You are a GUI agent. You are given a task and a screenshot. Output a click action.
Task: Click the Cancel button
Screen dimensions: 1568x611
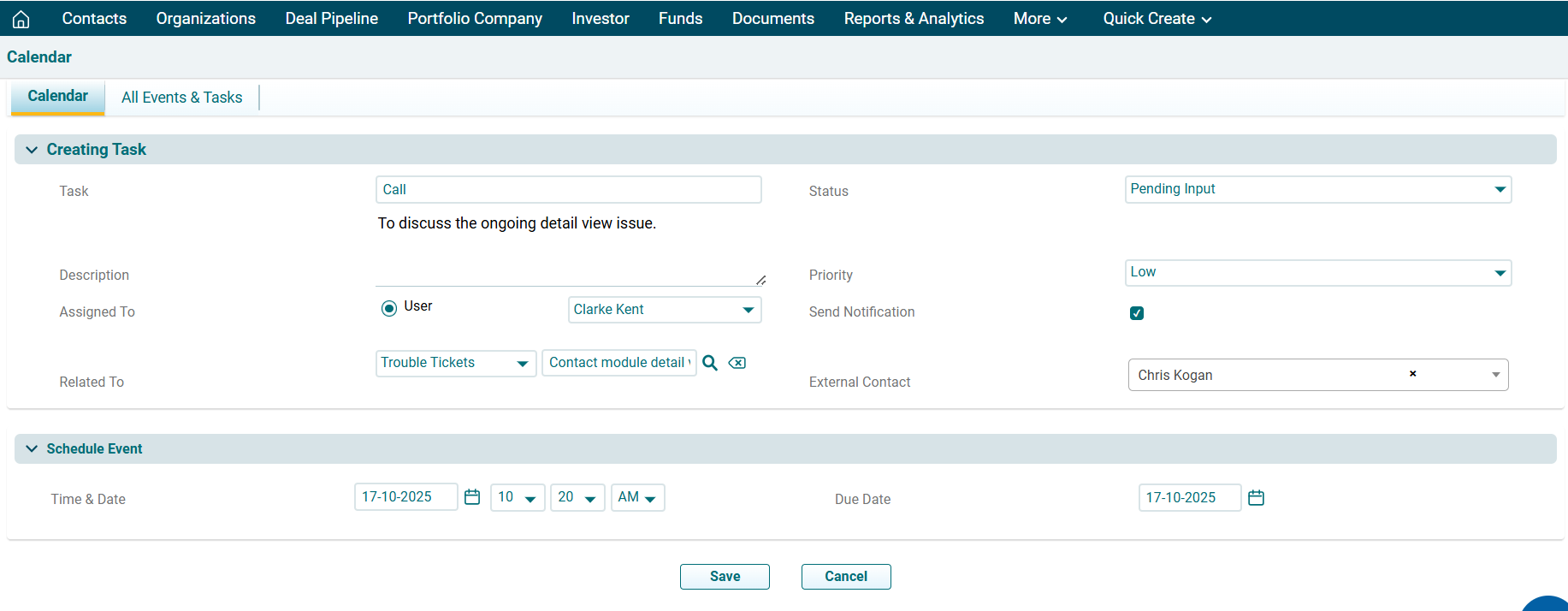pos(845,577)
